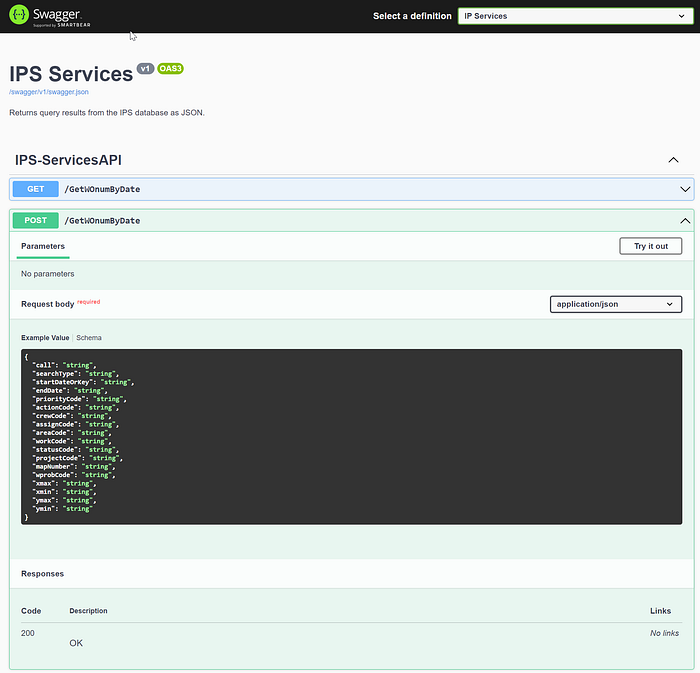The width and height of the screenshot is (700, 673).
Task: Click the "mapNumber" line in example JSON
Action: click(x=74, y=466)
